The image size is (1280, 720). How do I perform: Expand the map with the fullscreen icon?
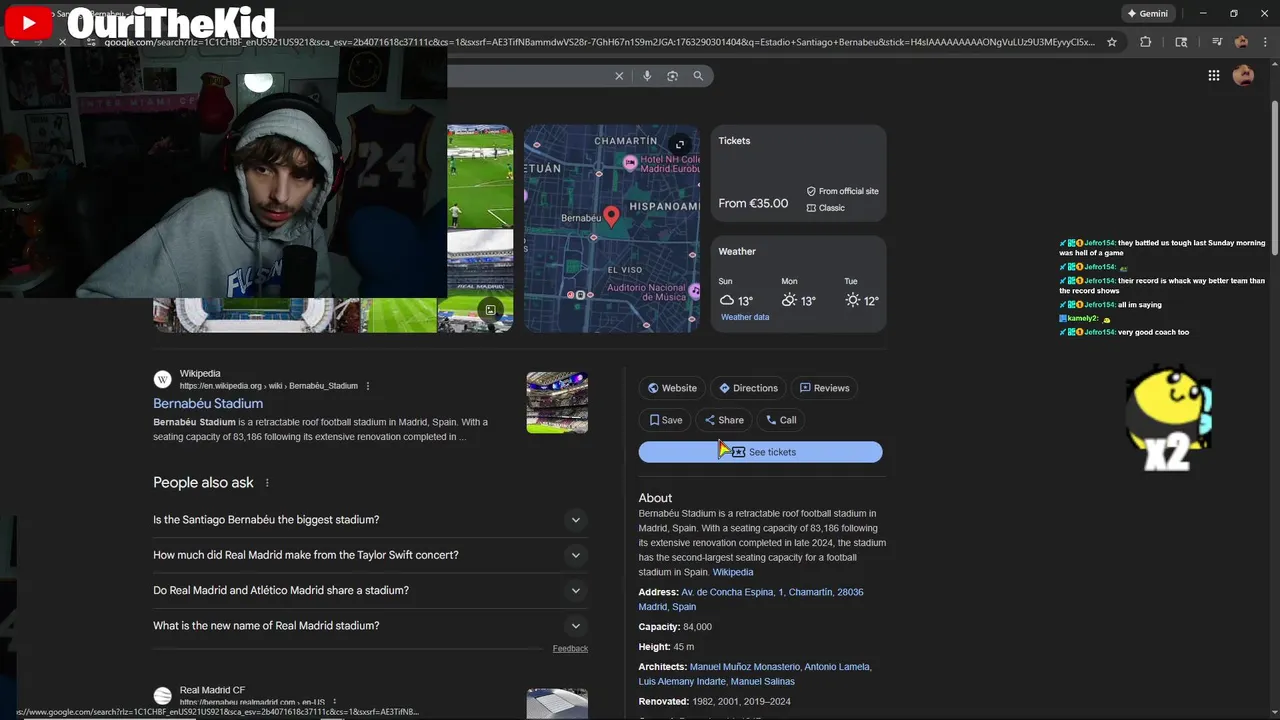coord(680,145)
